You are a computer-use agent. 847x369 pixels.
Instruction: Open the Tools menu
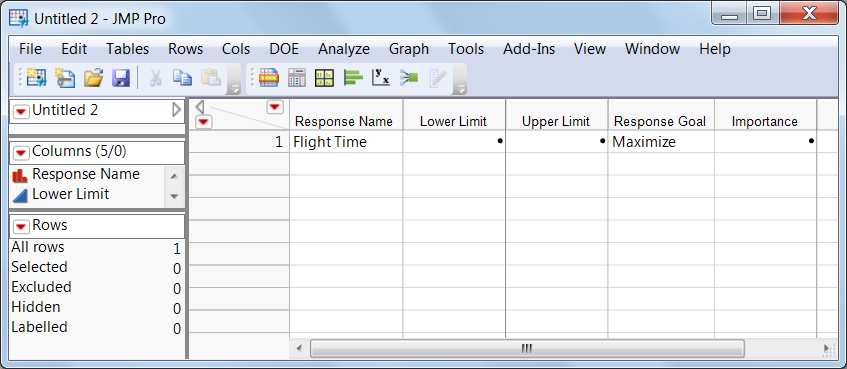[466, 49]
